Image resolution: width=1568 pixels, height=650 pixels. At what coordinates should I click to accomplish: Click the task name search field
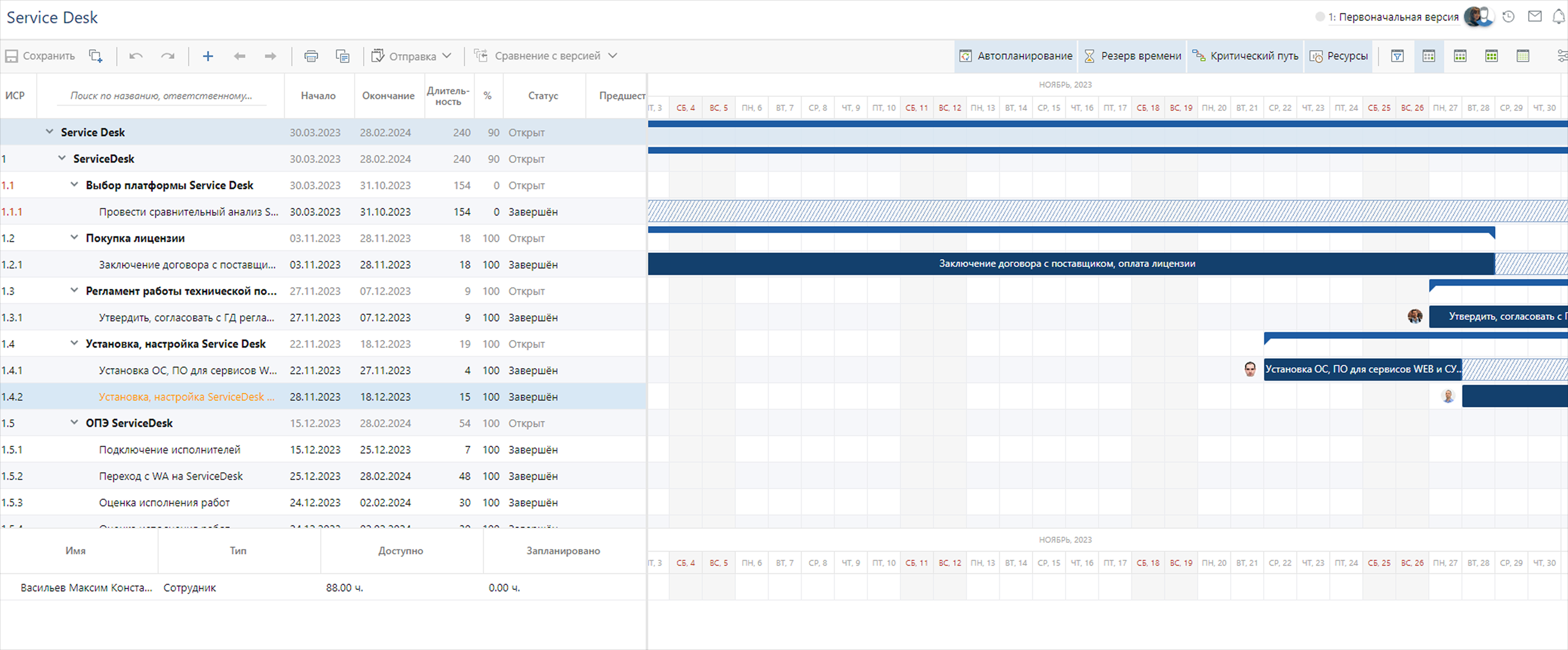point(161,95)
